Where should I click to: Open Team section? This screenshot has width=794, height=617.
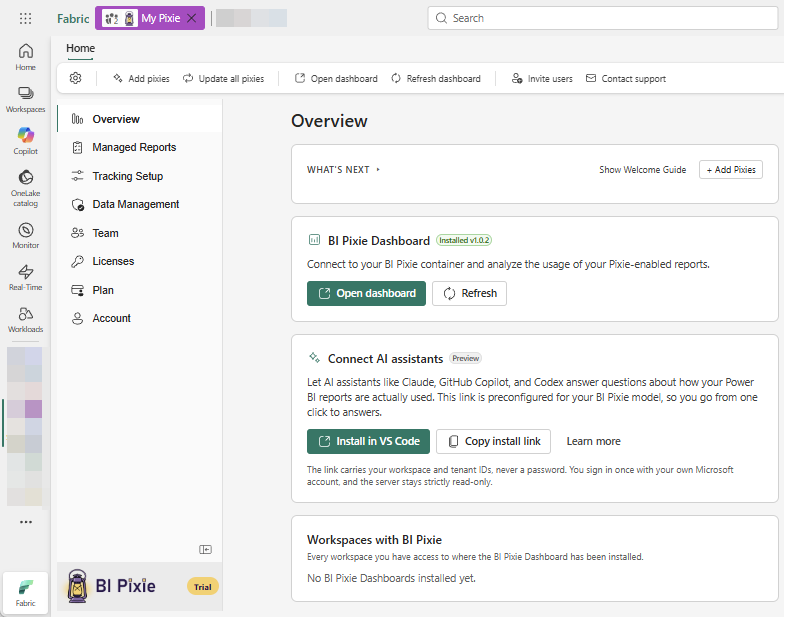140,233
